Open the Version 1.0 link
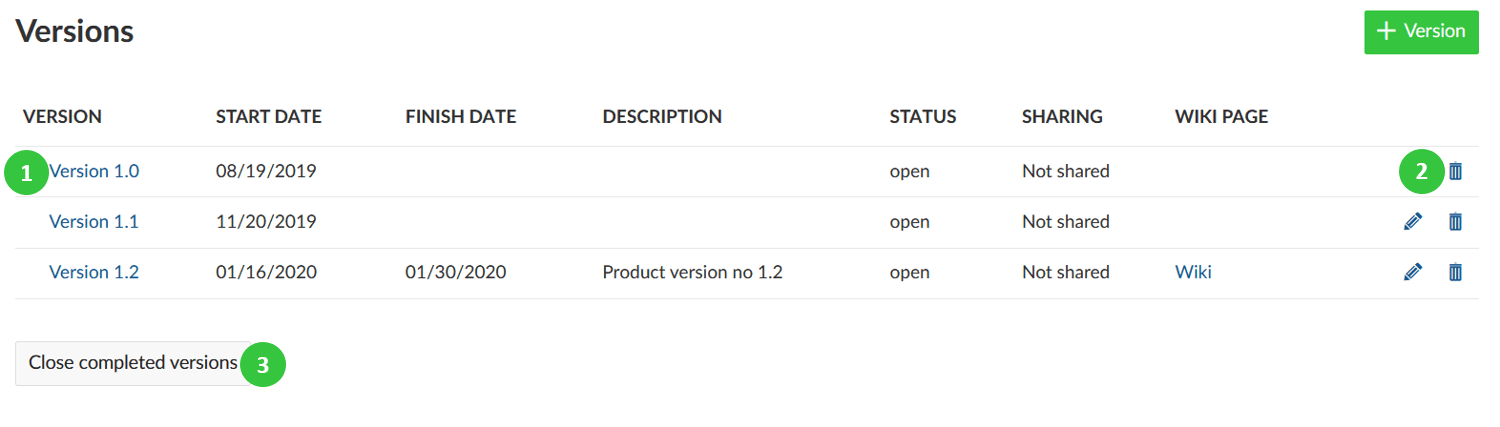 click(x=94, y=172)
